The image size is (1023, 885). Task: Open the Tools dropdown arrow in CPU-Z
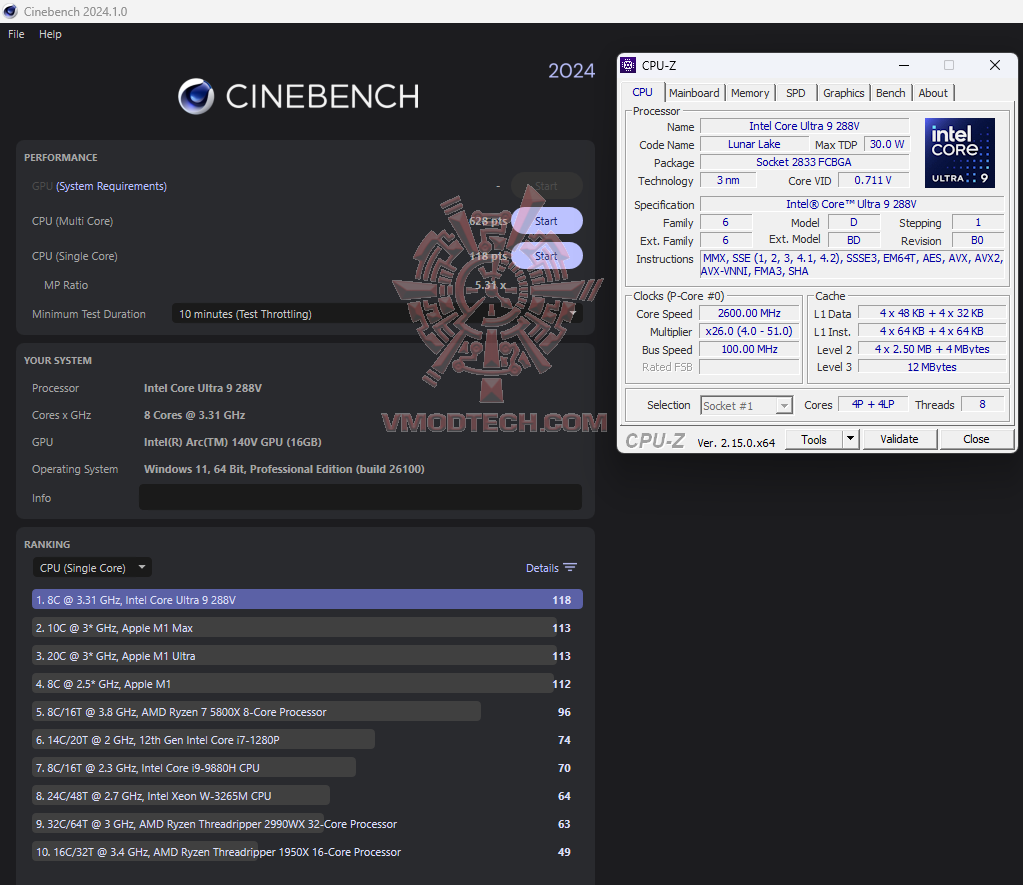tap(851, 439)
